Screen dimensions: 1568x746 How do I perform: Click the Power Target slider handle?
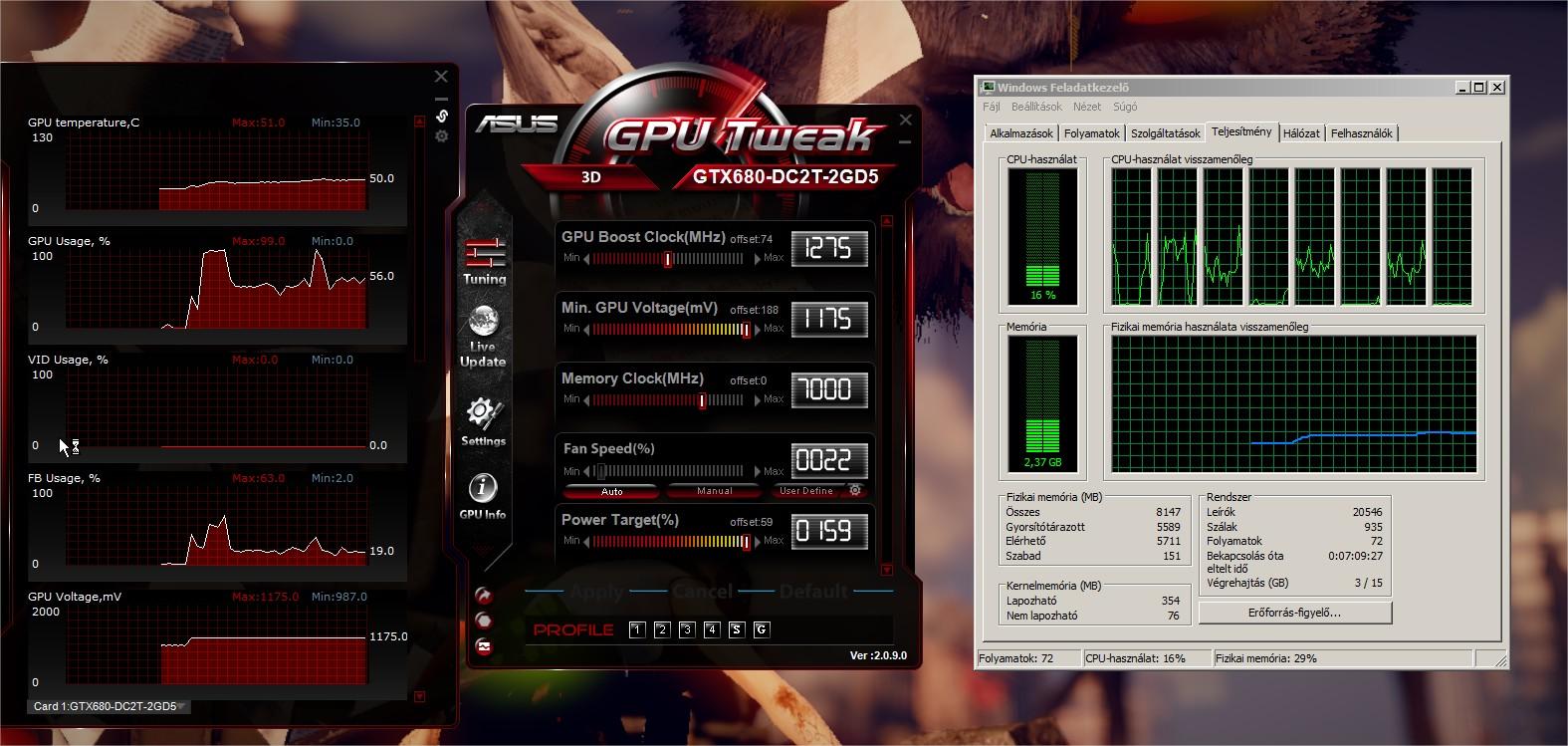coord(746,542)
